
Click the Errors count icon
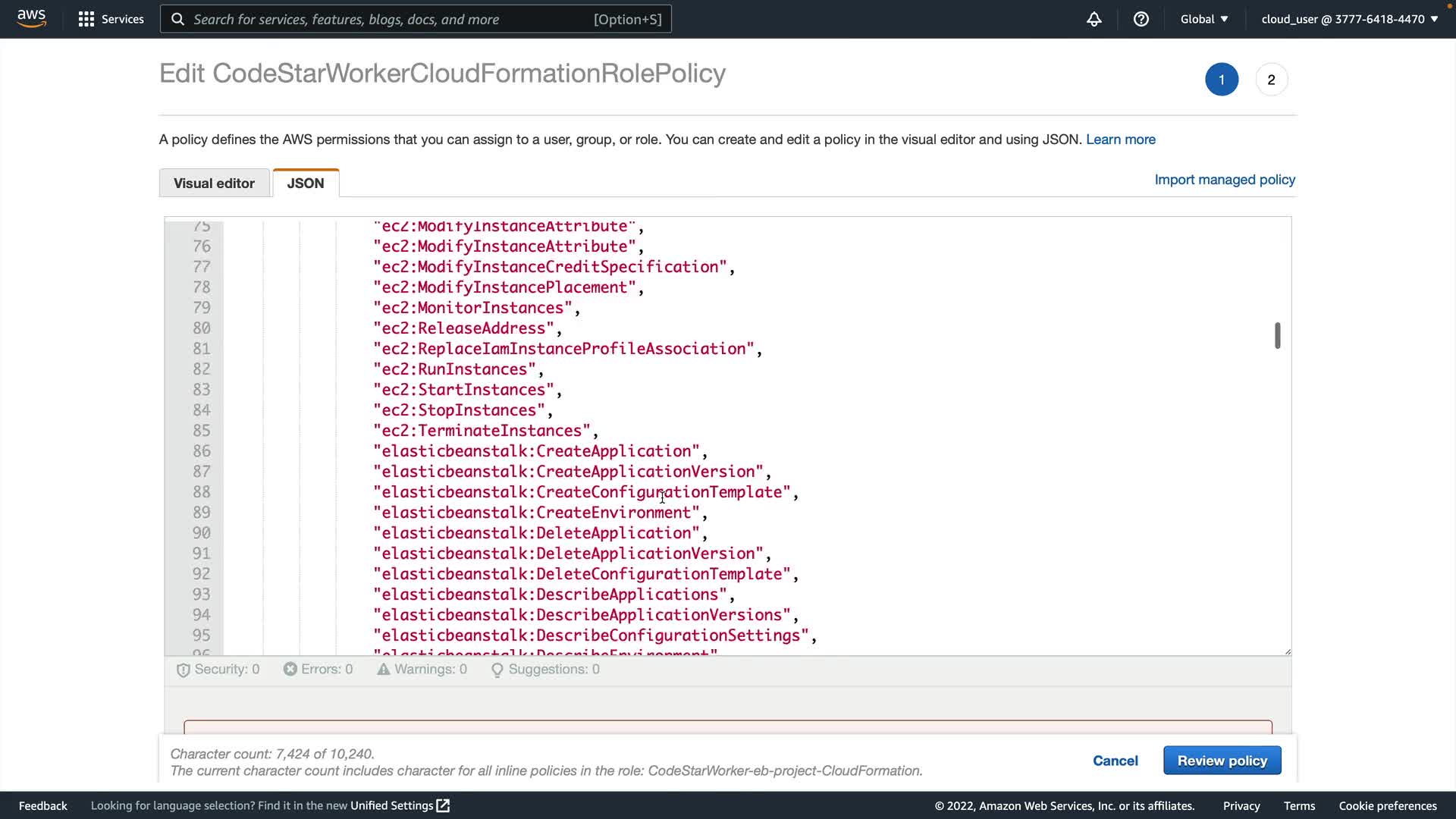pyautogui.click(x=290, y=670)
